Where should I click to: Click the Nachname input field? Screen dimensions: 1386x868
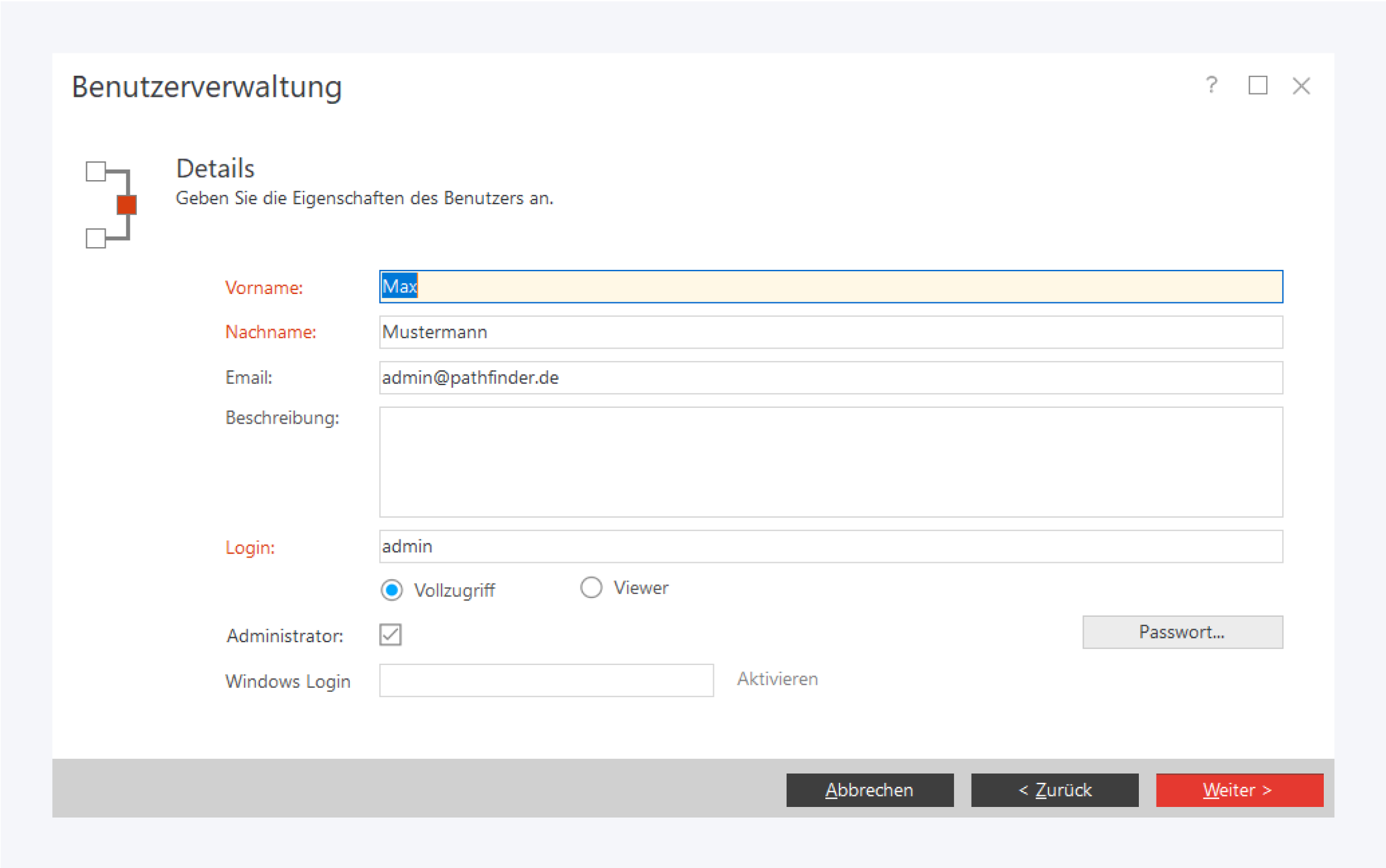click(x=831, y=332)
